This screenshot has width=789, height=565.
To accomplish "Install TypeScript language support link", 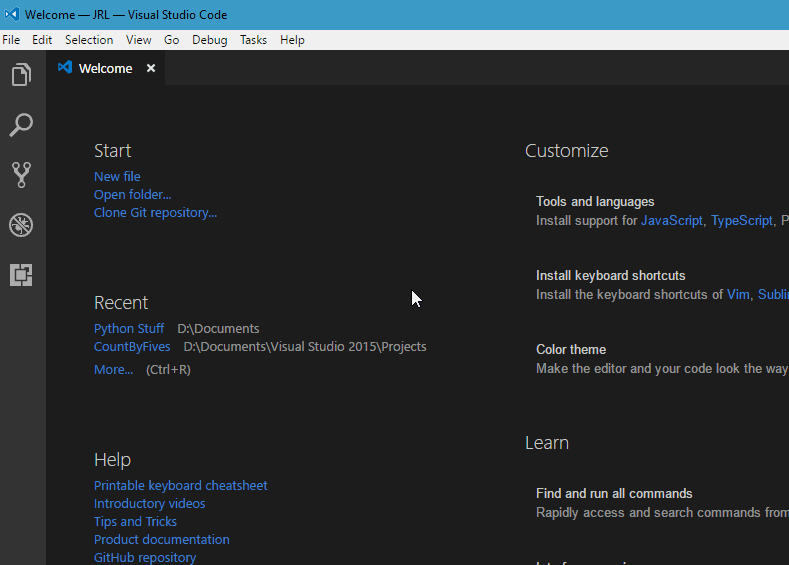I will tap(742, 221).
